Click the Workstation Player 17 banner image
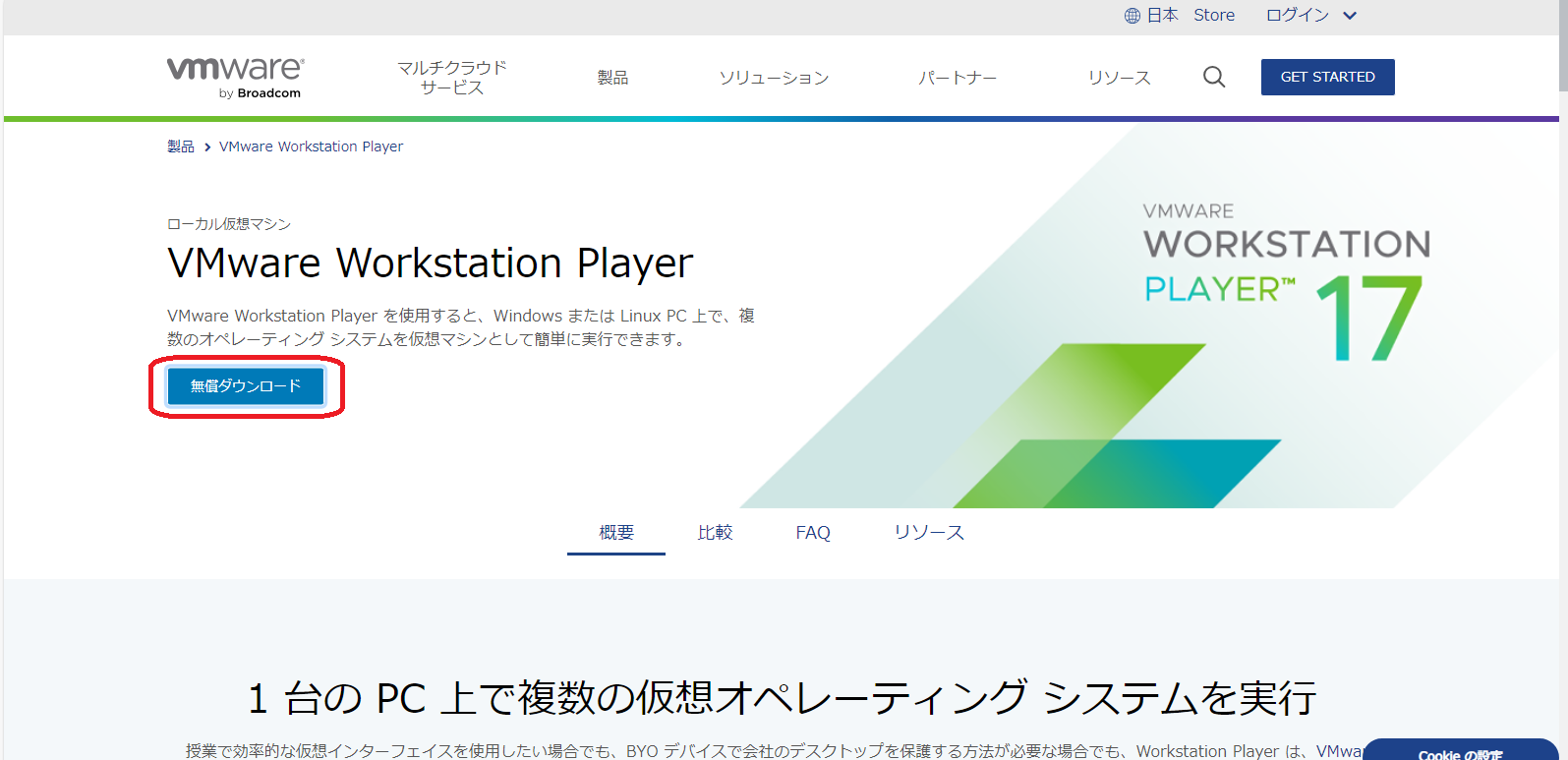This screenshot has width=1568, height=760. [x=1150, y=315]
